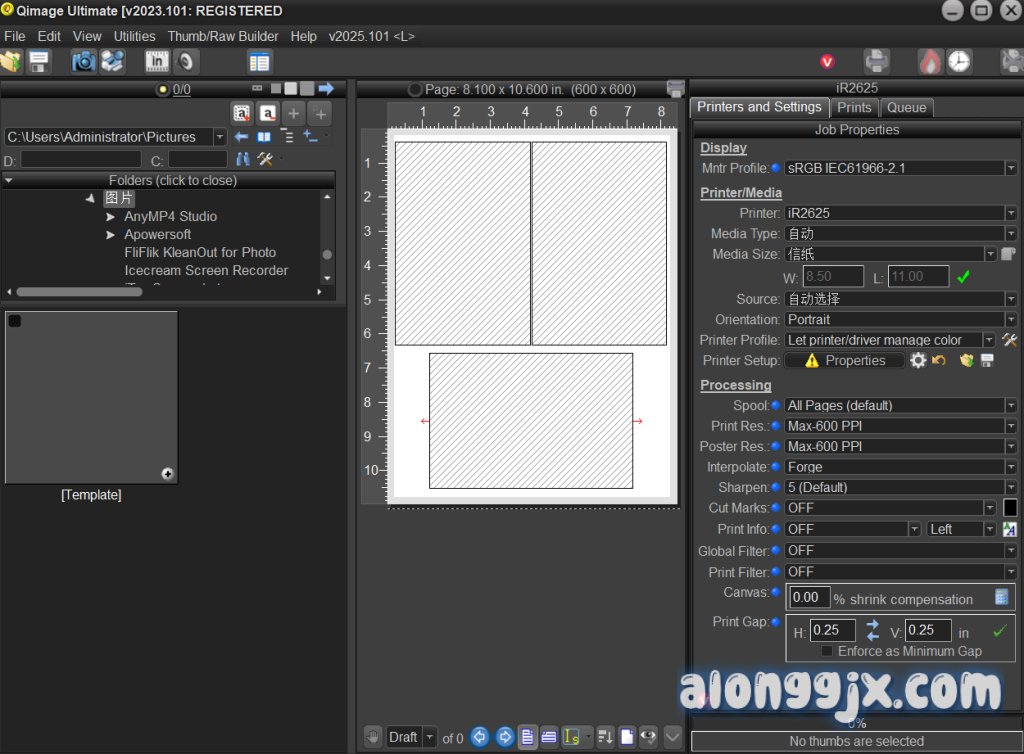The height and width of the screenshot is (754, 1024).
Task: Go to the next page with right arrow
Action: point(504,737)
